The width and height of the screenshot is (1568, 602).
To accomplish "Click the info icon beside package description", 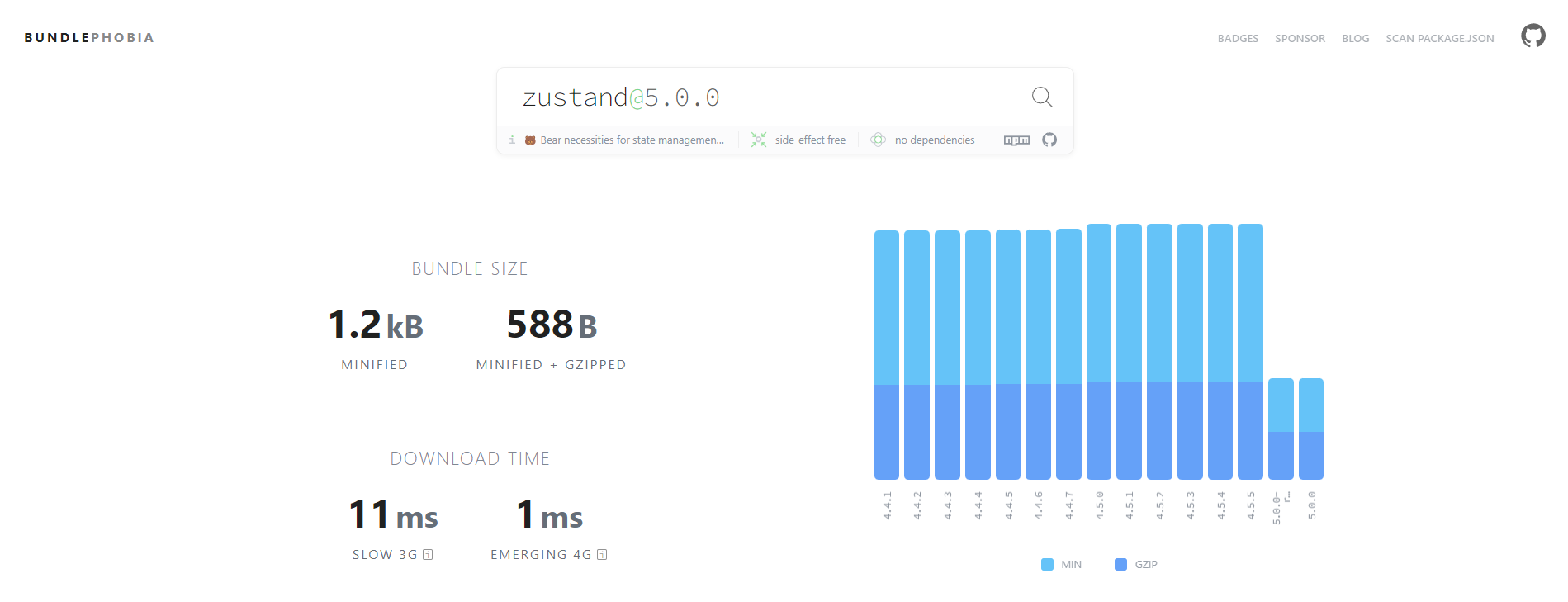I will click(512, 140).
